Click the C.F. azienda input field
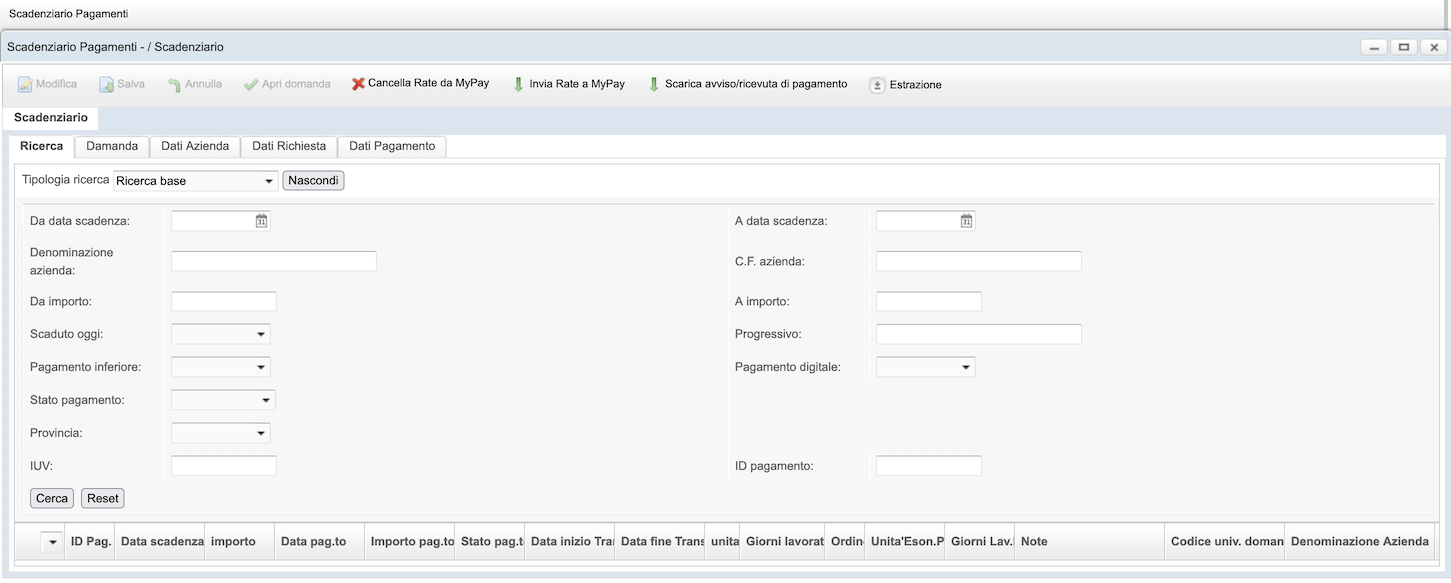The height and width of the screenshot is (583, 1451). (x=978, y=261)
